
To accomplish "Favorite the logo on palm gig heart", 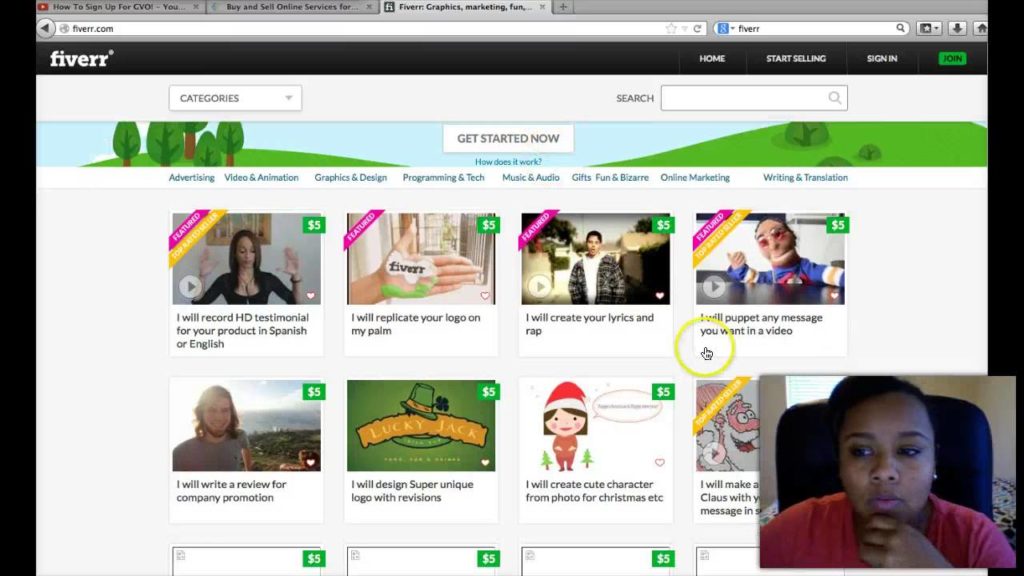I will (x=485, y=296).
